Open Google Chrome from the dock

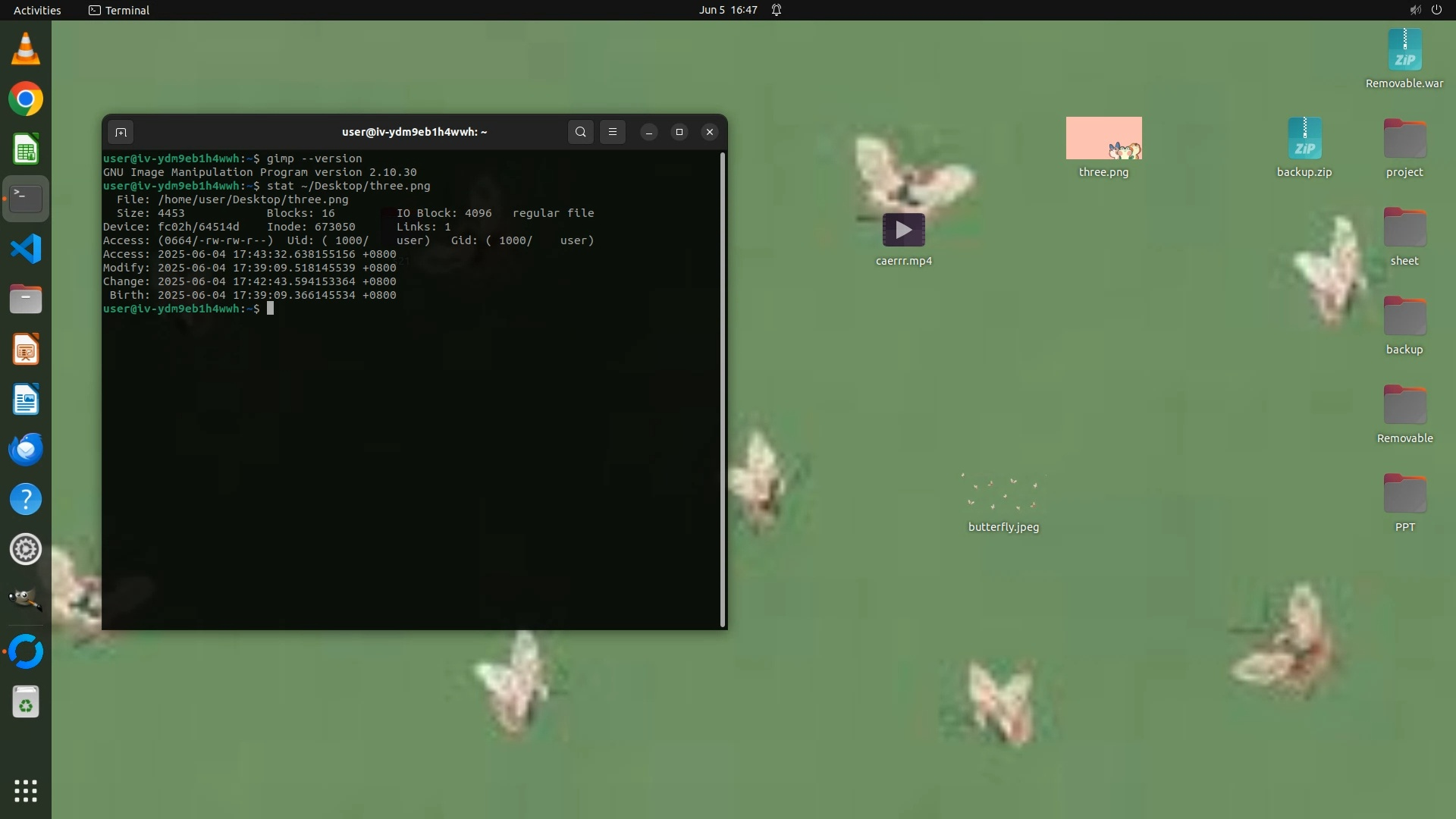pyautogui.click(x=26, y=99)
